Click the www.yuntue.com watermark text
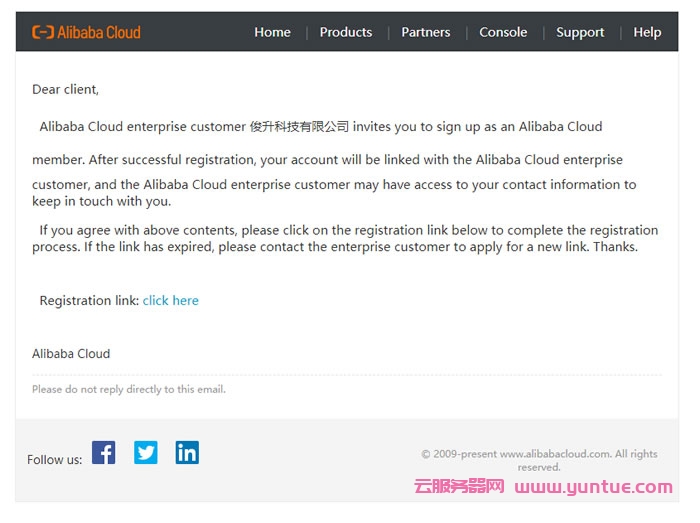Image resolution: width=700 pixels, height=523 pixels. coord(594,487)
